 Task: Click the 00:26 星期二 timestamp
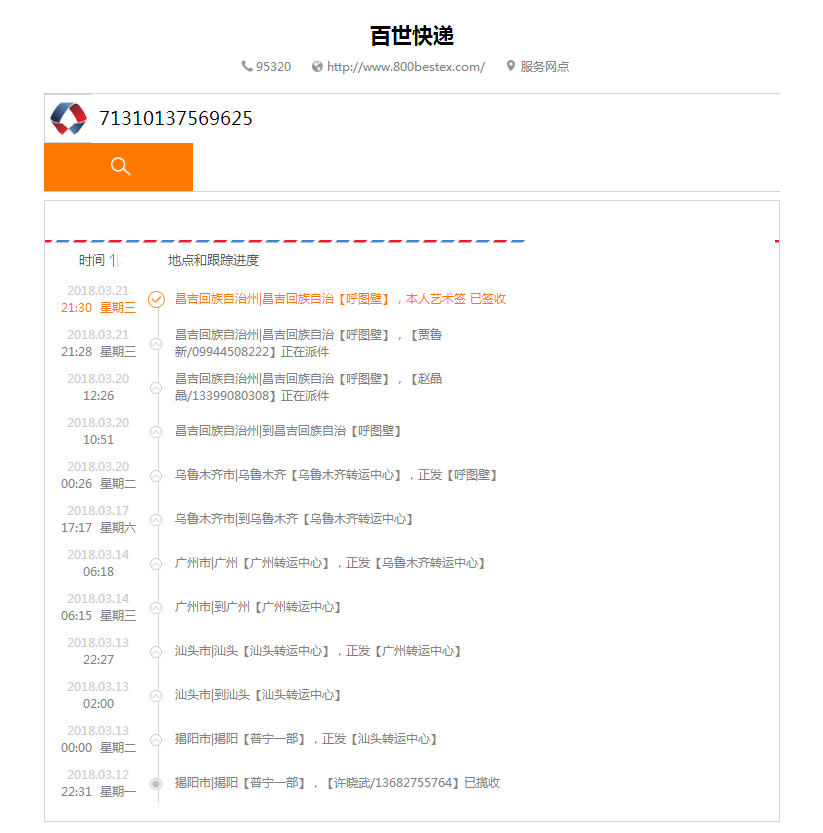pos(98,484)
